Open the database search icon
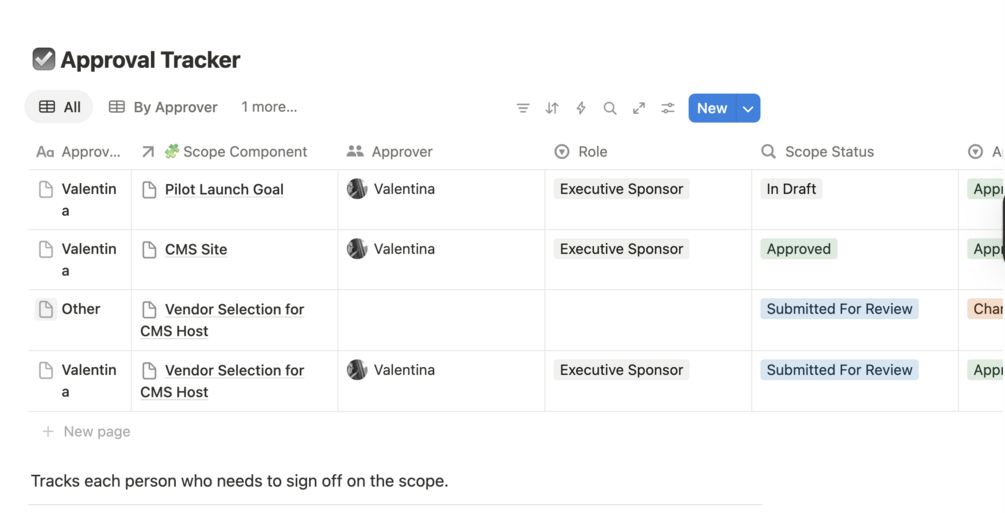This screenshot has width=1005, height=513. (610, 108)
